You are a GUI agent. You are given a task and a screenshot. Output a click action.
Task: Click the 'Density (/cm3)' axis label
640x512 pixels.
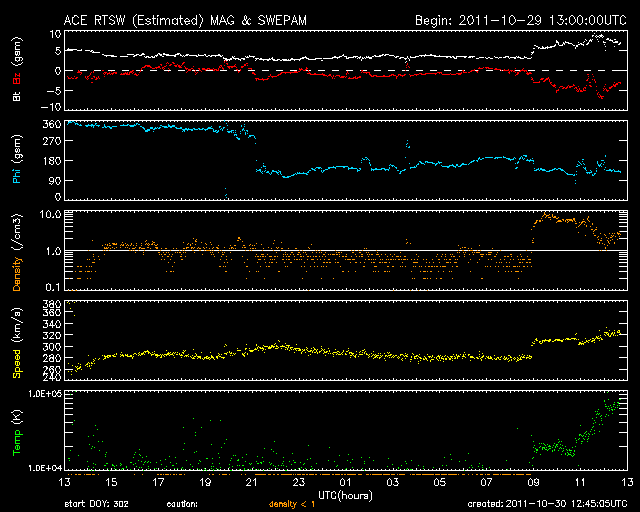(x=17, y=252)
